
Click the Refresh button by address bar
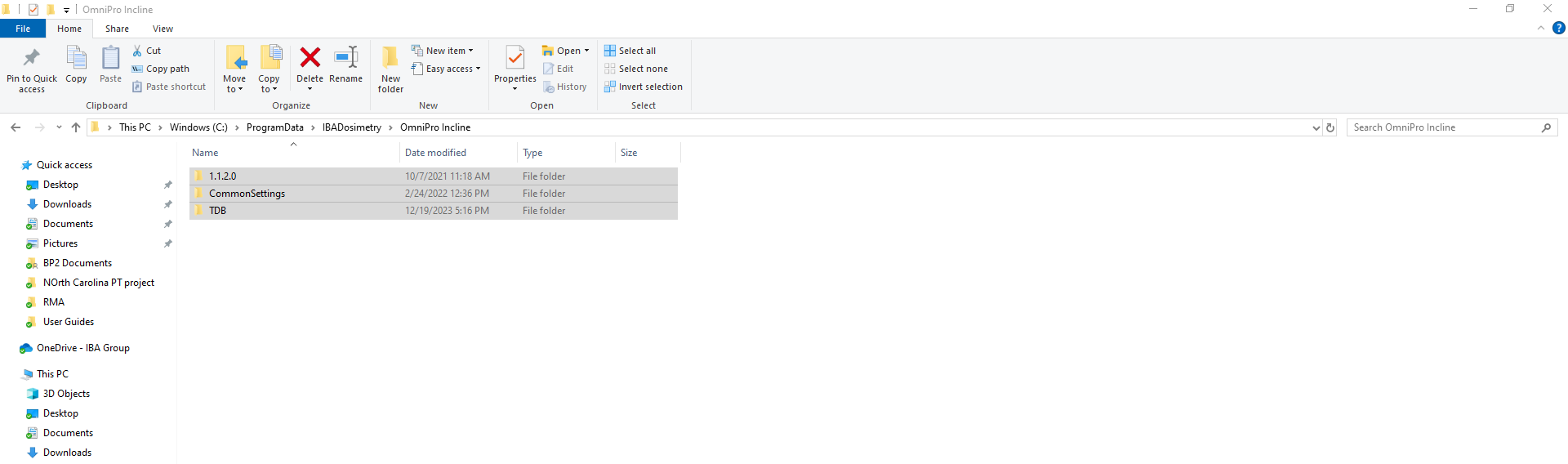[1330, 127]
